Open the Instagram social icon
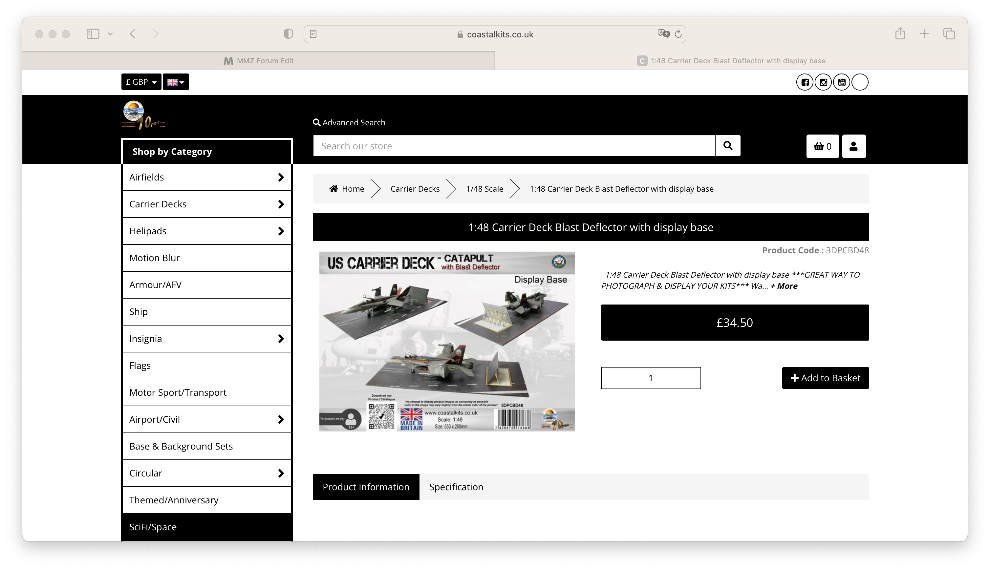The height and width of the screenshot is (569, 990). coord(824,82)
